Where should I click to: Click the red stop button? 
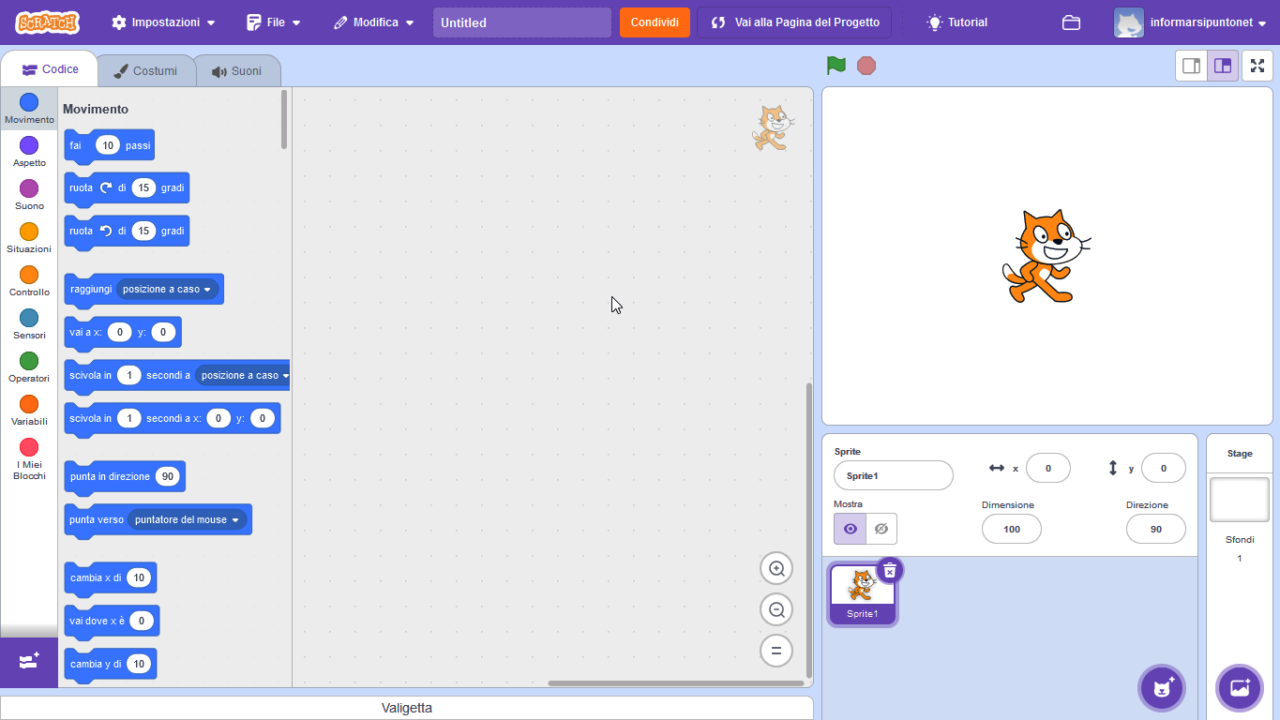click(866, 65)
